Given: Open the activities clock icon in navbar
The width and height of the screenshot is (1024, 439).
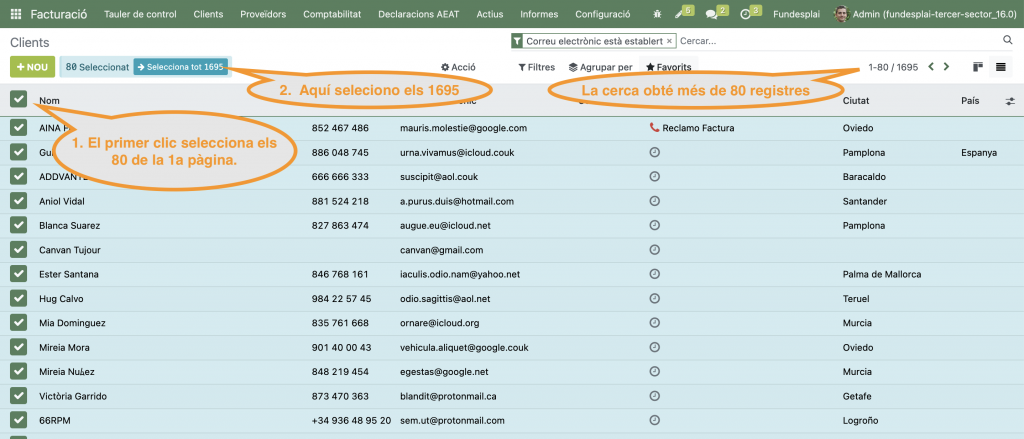Looking at the screenshot, I should pyautogui.click(x=745, y=14).
